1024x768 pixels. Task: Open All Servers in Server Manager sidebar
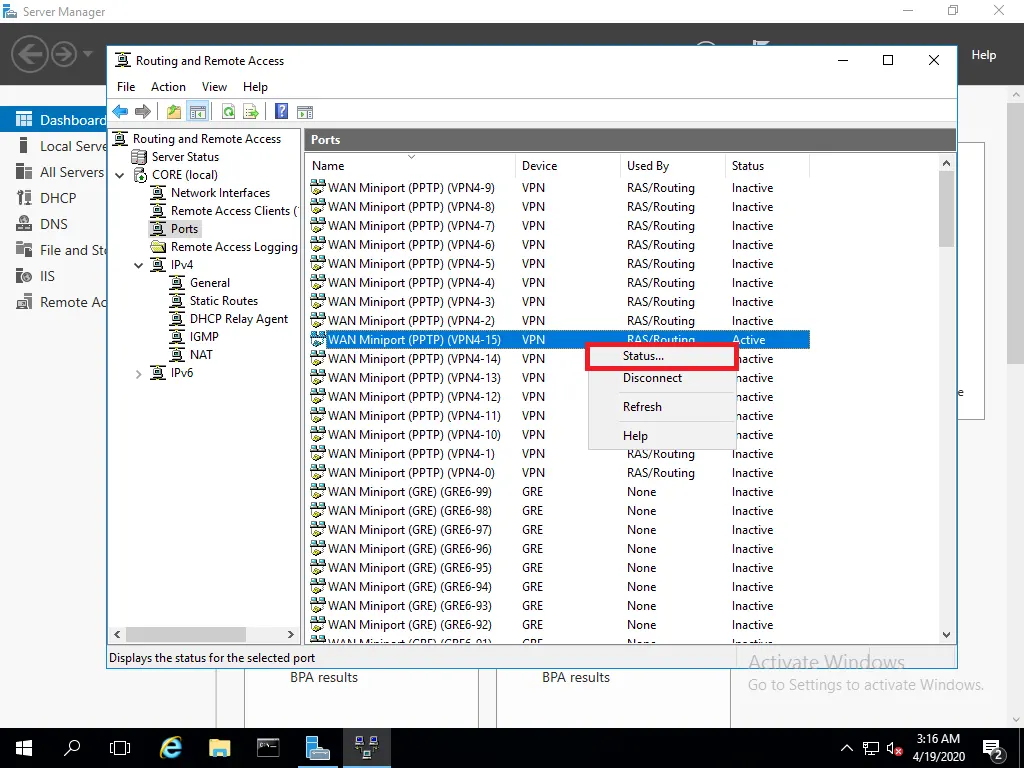pyautogui.click(x=62, y=172)
